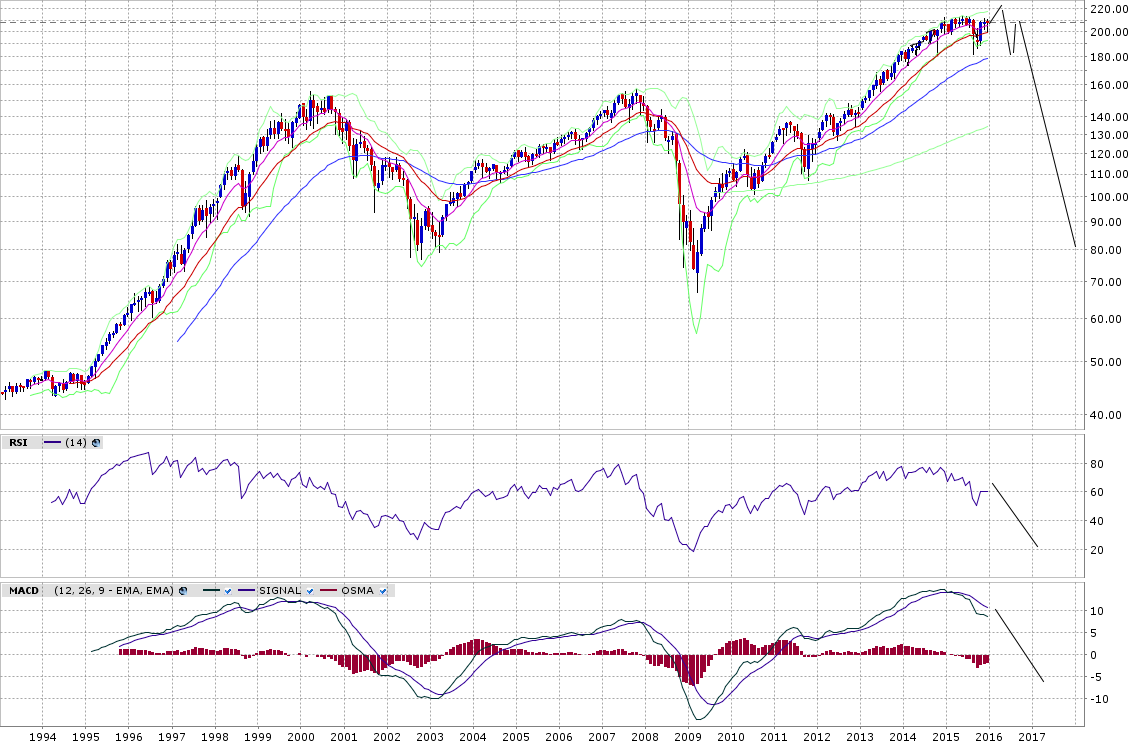
Task: Click the OSMA legend label
Action: (357, 591)
